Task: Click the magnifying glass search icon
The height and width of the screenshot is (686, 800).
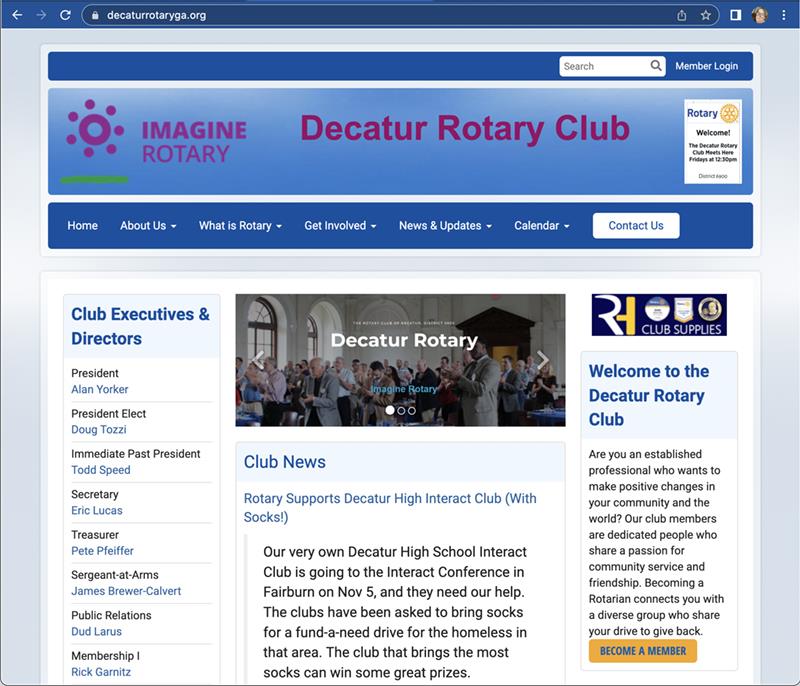Action: (656, 66)
